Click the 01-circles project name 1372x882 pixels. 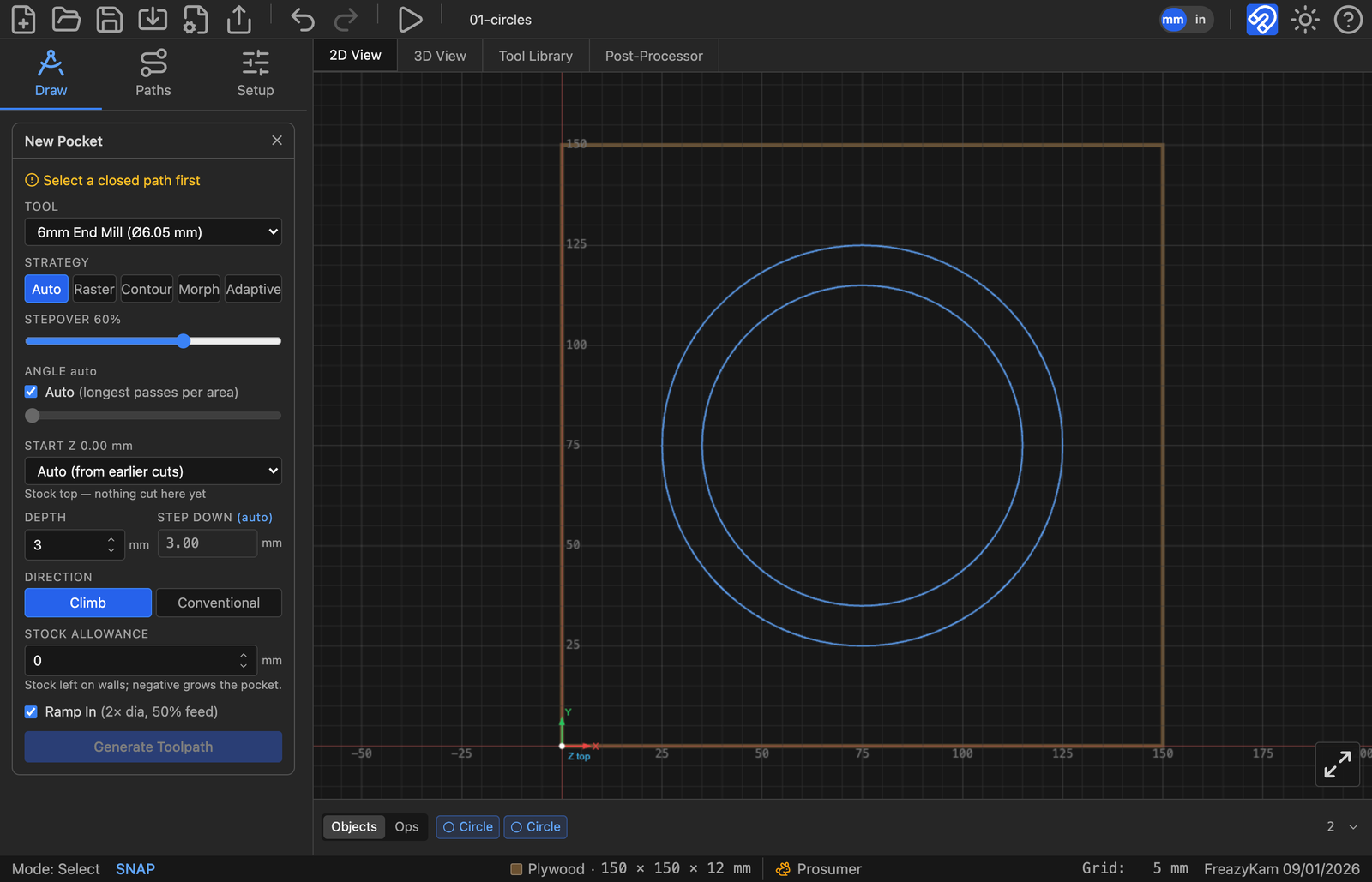pyautogui.click(x=501, y=20)
